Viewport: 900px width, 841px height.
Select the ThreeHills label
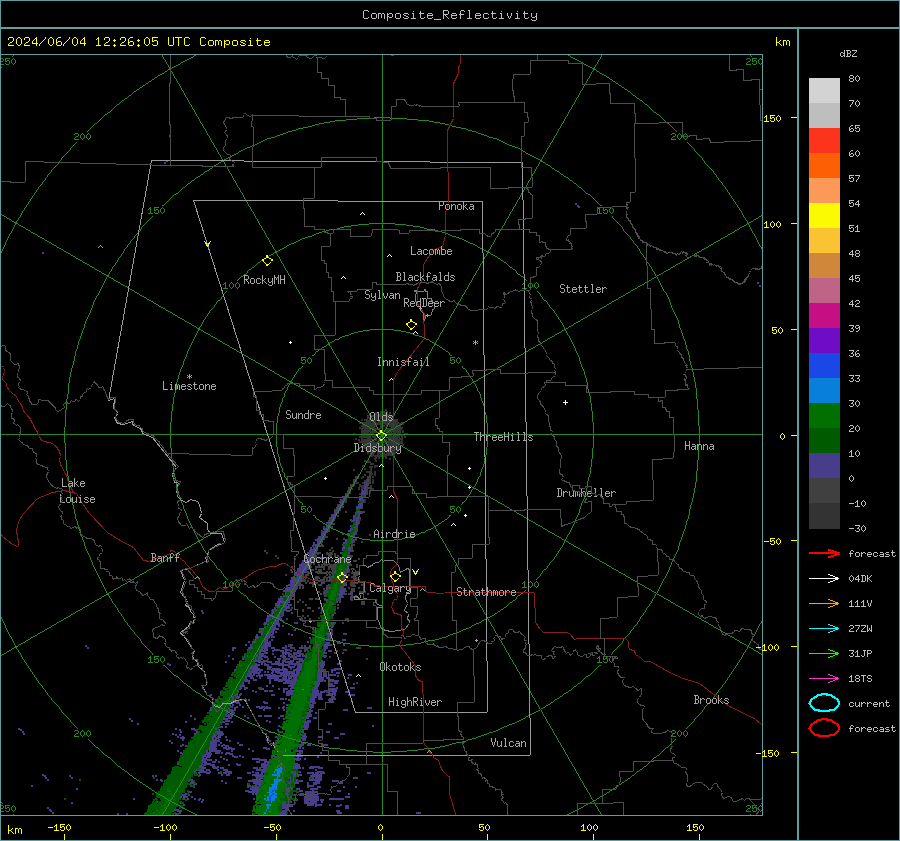pyautogui.click(x=503, y=437)
